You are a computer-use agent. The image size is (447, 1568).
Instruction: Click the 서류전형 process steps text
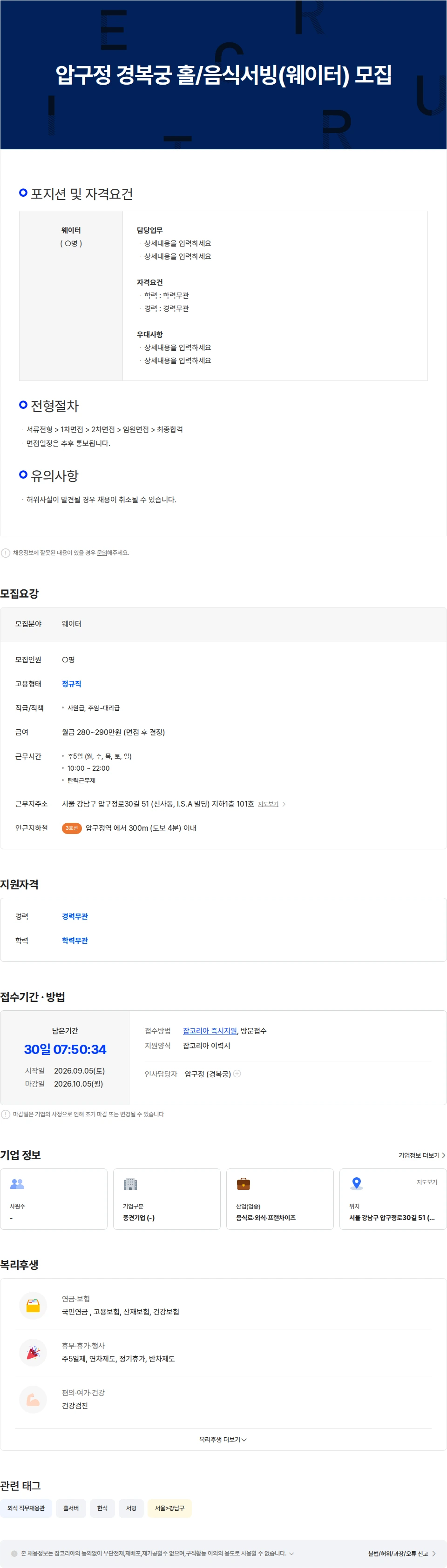(105, 429)
